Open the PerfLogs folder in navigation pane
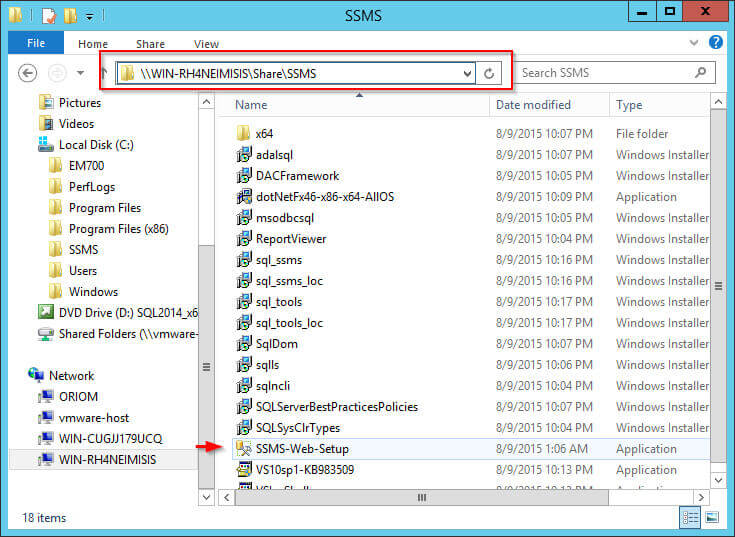This screenshot has width=735, height=537. pos(92,187)
